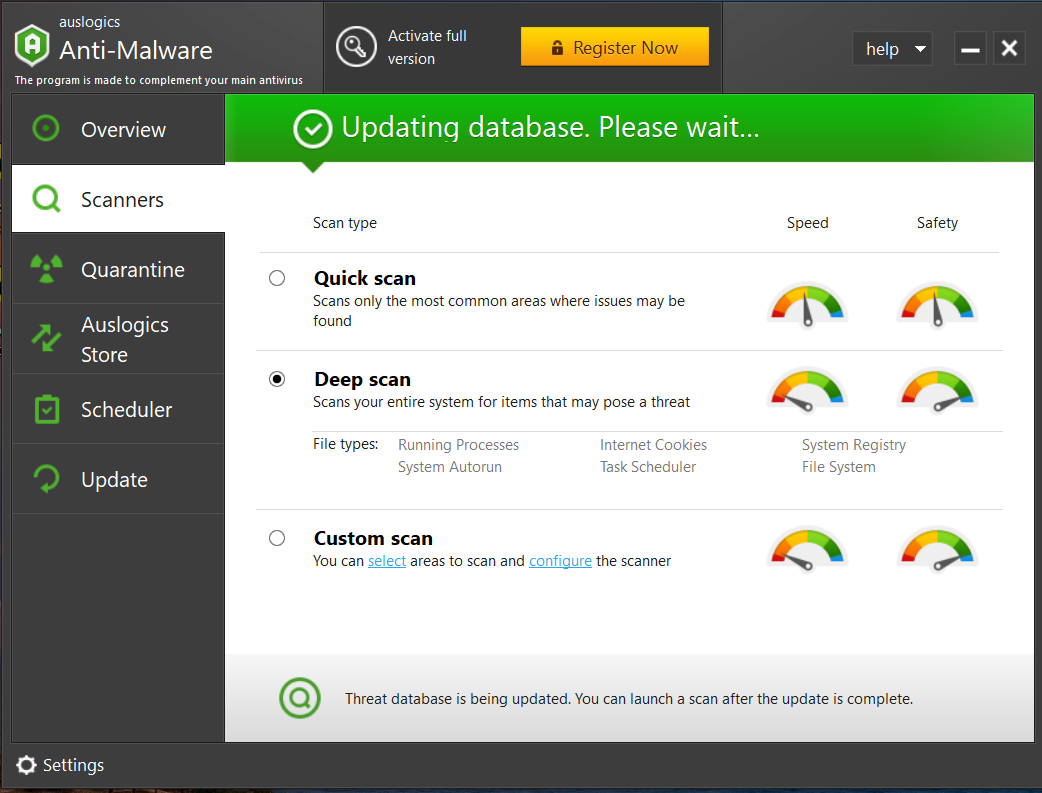1042x793 pixels.
Task: Open Settings from the bottom bar
Action: 60,765
